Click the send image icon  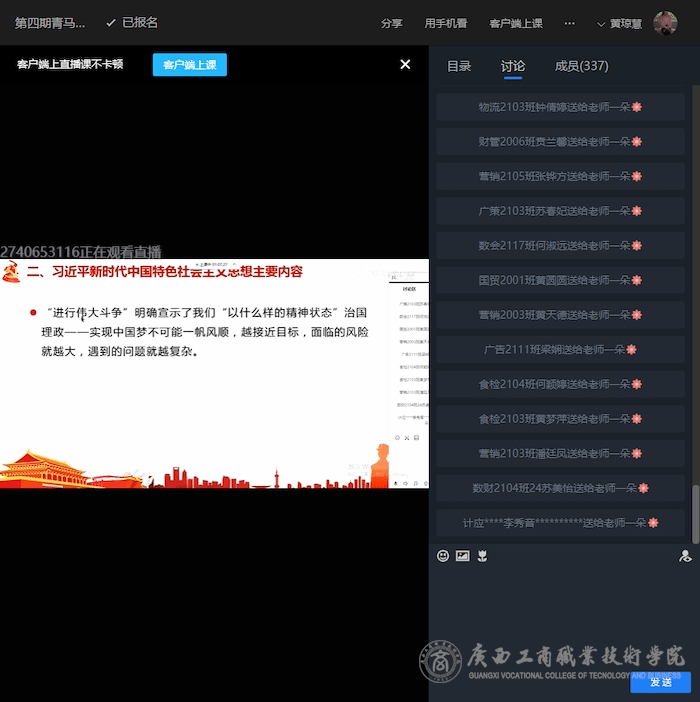pyautogui.click(x=462, y=556)
